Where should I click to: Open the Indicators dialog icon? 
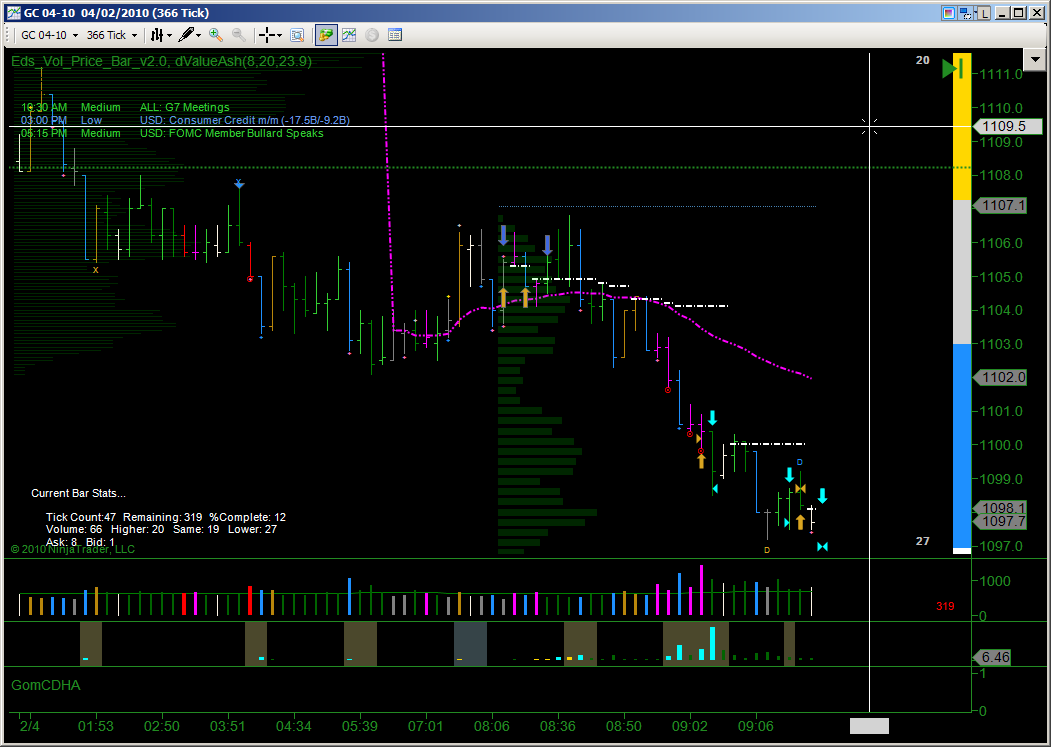[349, 35]
